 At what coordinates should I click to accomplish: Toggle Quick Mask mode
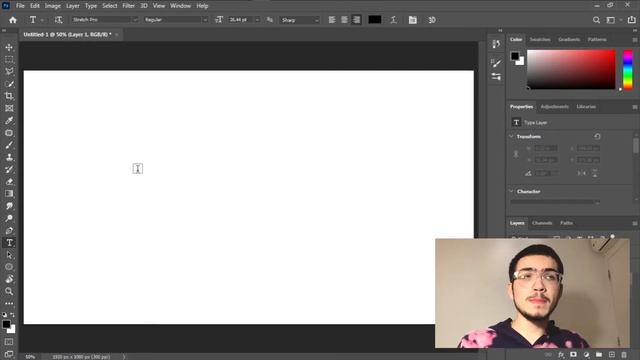click(9, 342)
